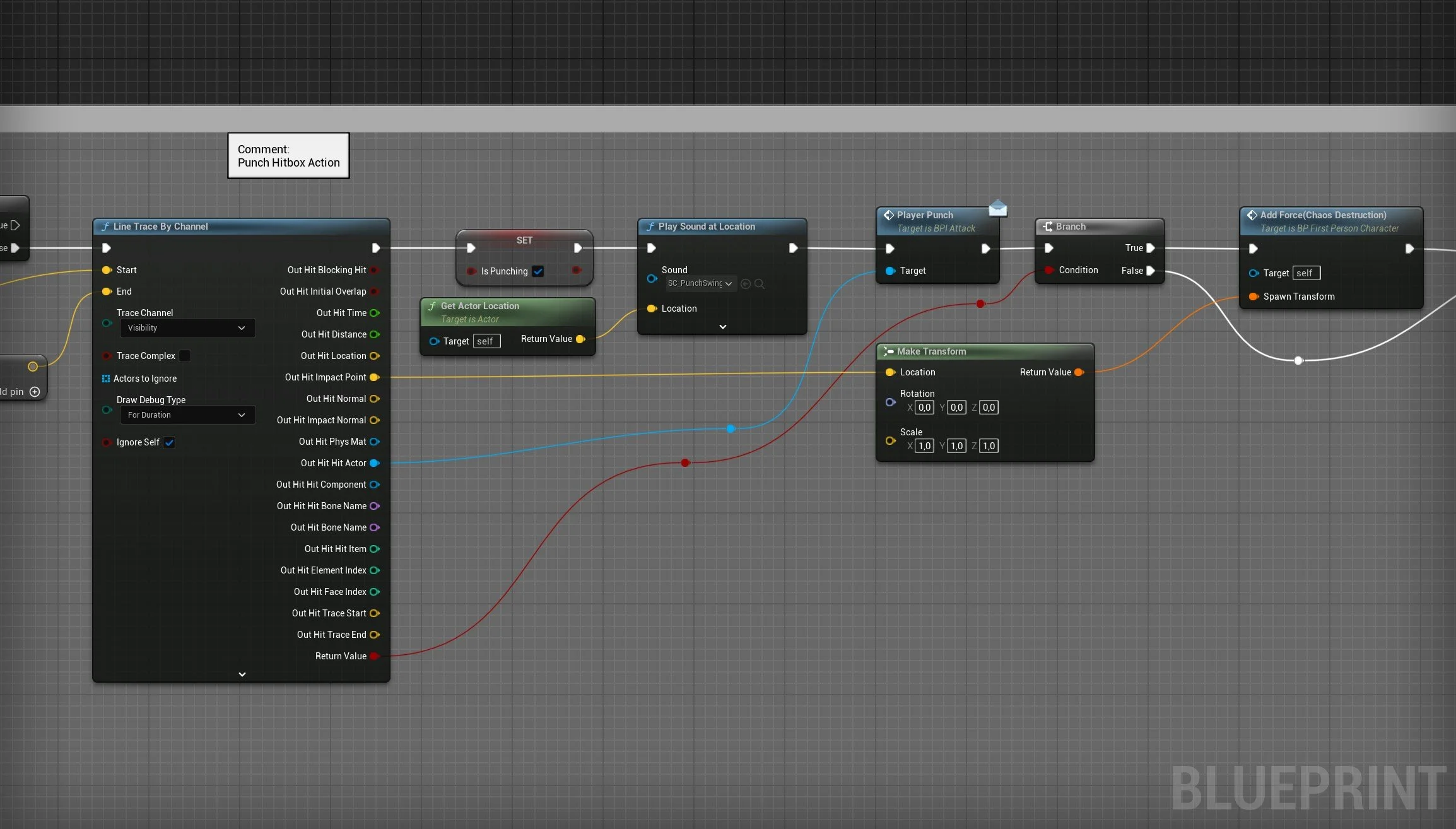Open the Trace Channel Visibility dropdown
1456x829 pixels.
187,328
